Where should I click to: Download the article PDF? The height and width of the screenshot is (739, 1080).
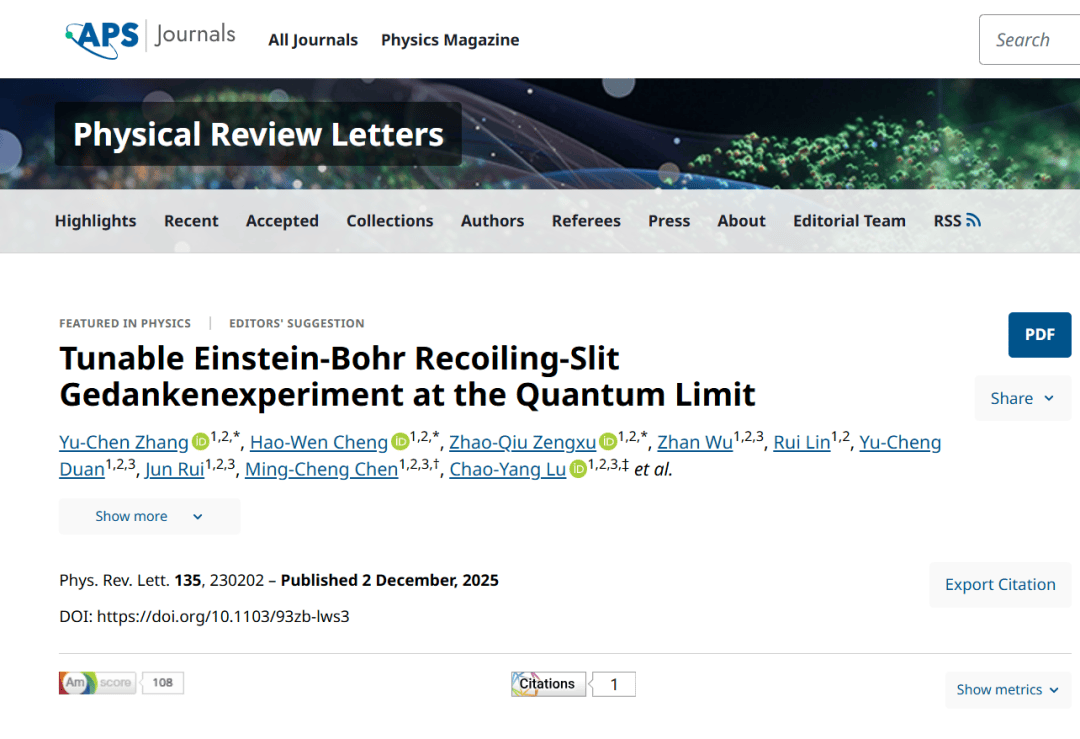1039,335
